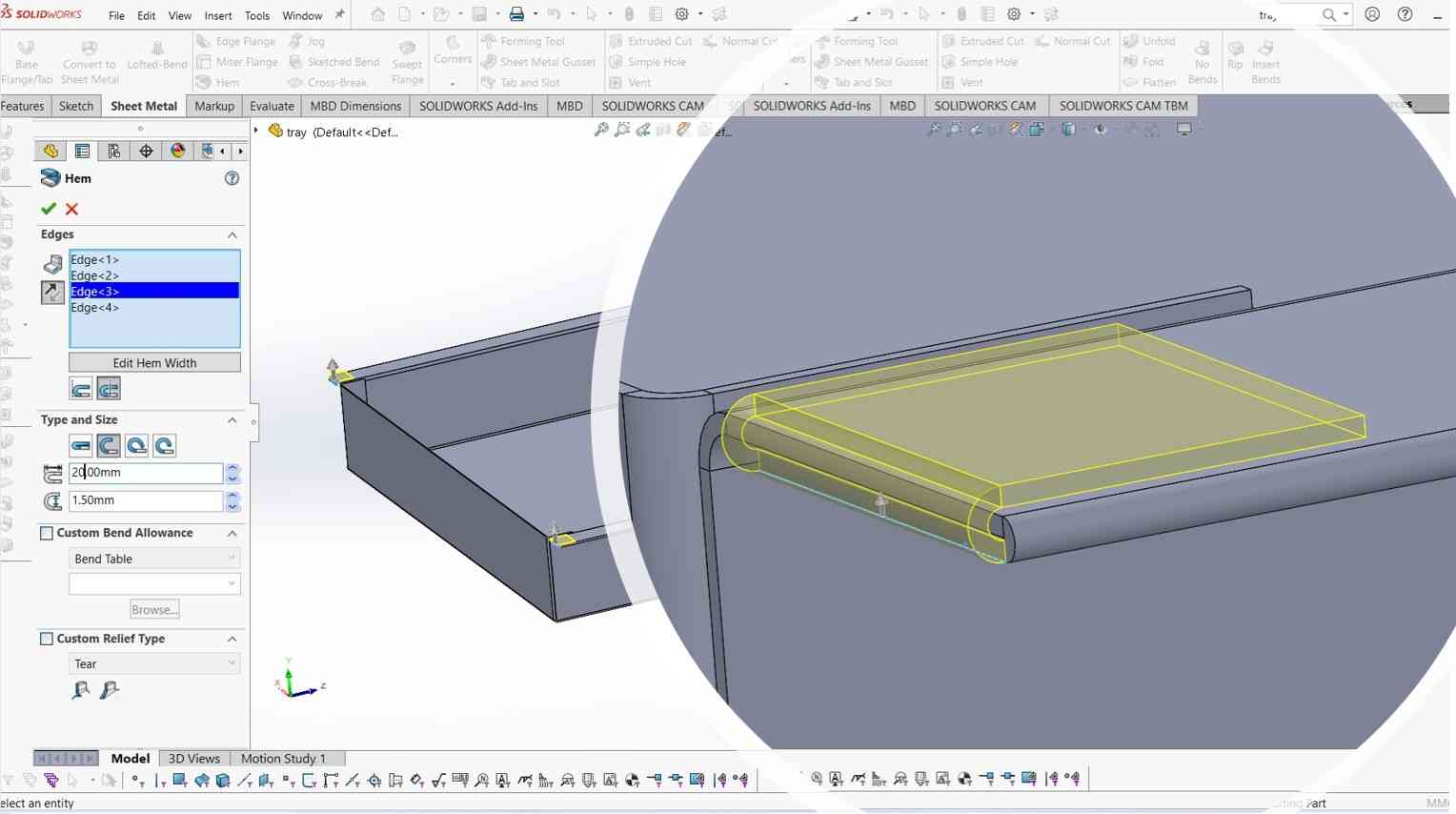
Task: Open the DisplayManager color-ball tab
Action: click(177, 151)
